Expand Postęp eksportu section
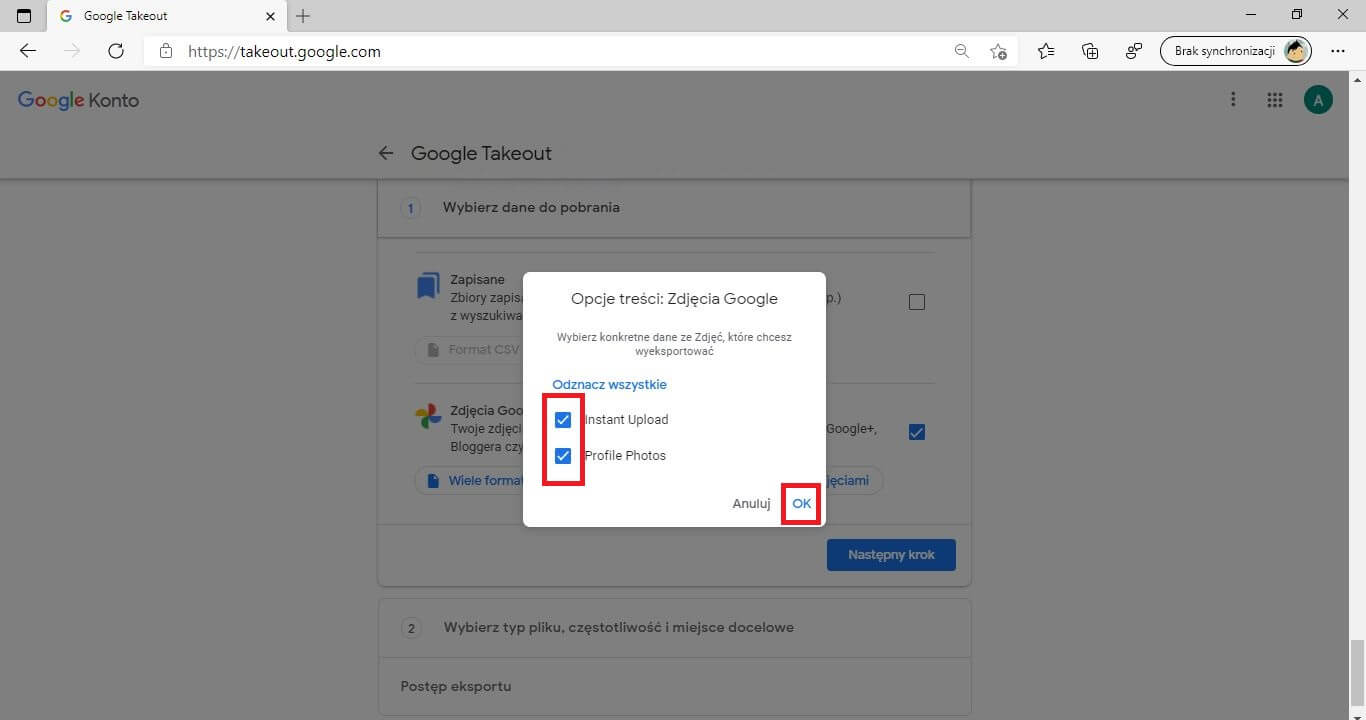Image resolution: width=1366 pixels, height=720 pixels. 674,687
